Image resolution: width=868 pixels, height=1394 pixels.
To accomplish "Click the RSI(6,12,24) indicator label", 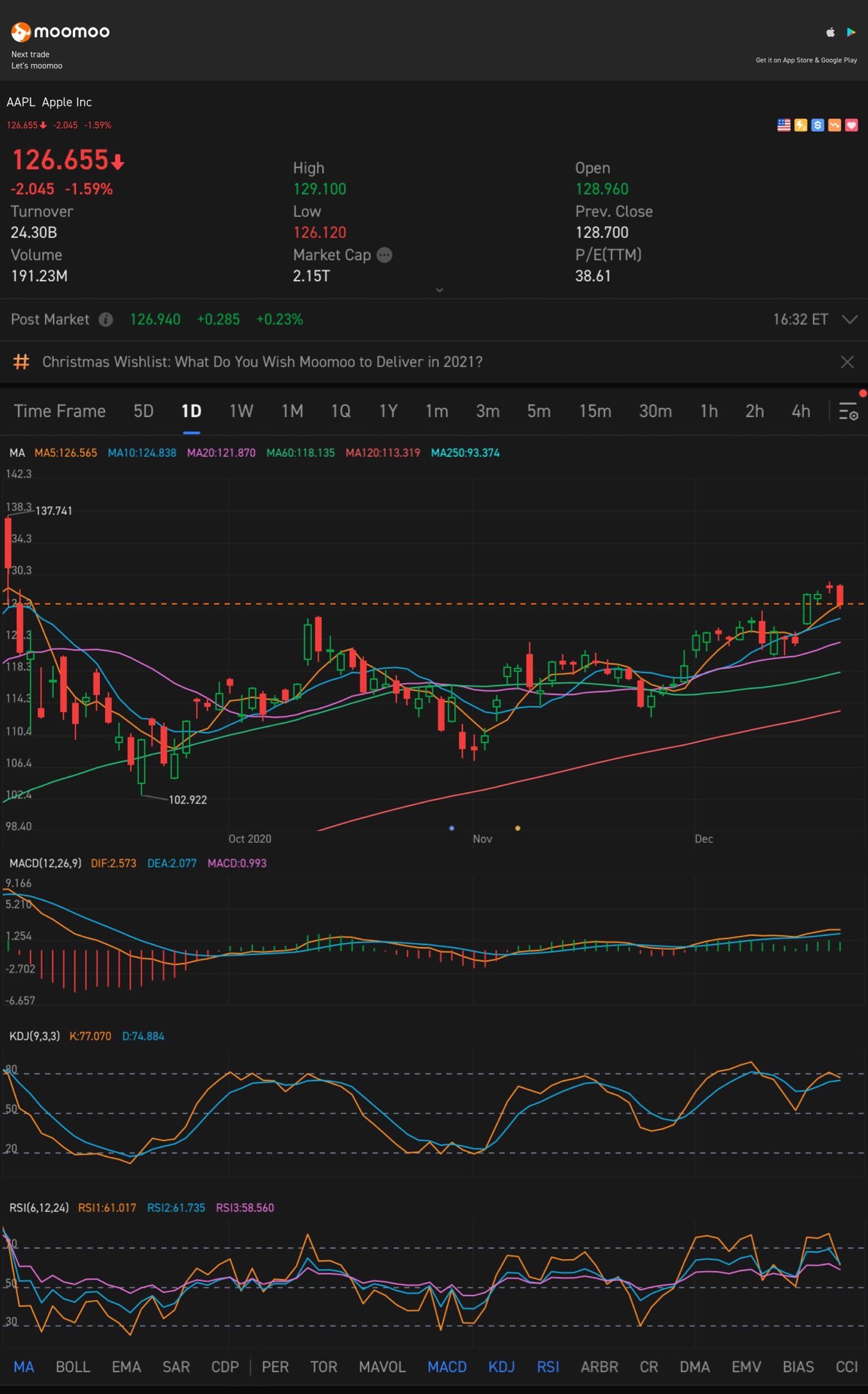I will pos(38,1208).
